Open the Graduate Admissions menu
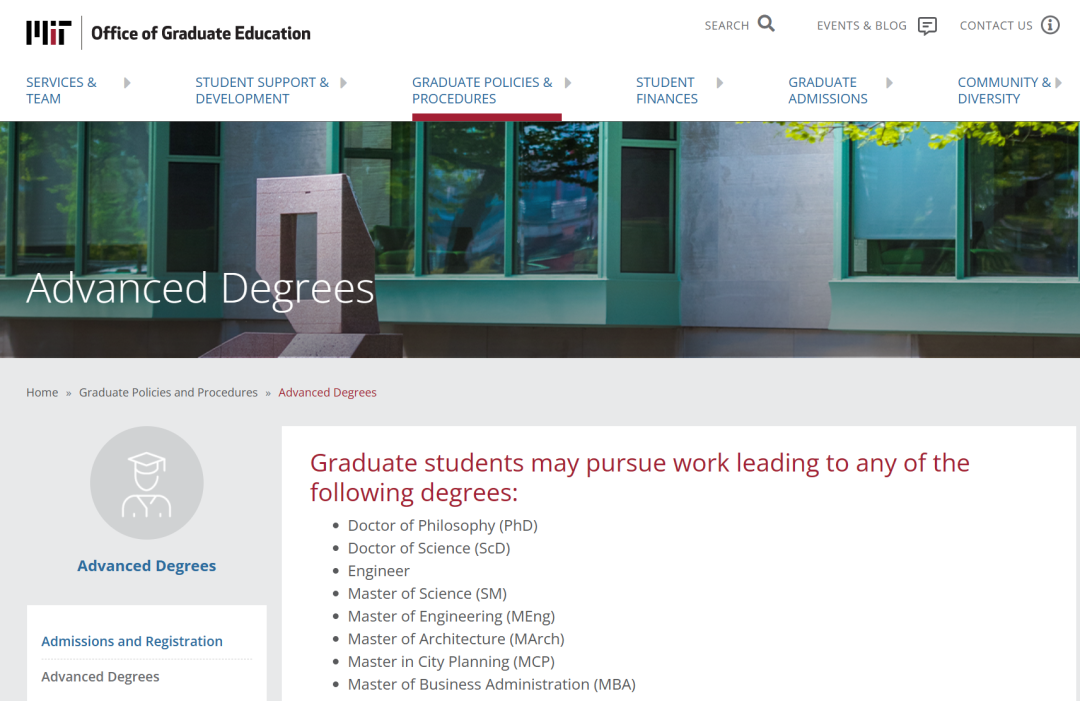The image size is (1080, 701). [x=827, y=90]
